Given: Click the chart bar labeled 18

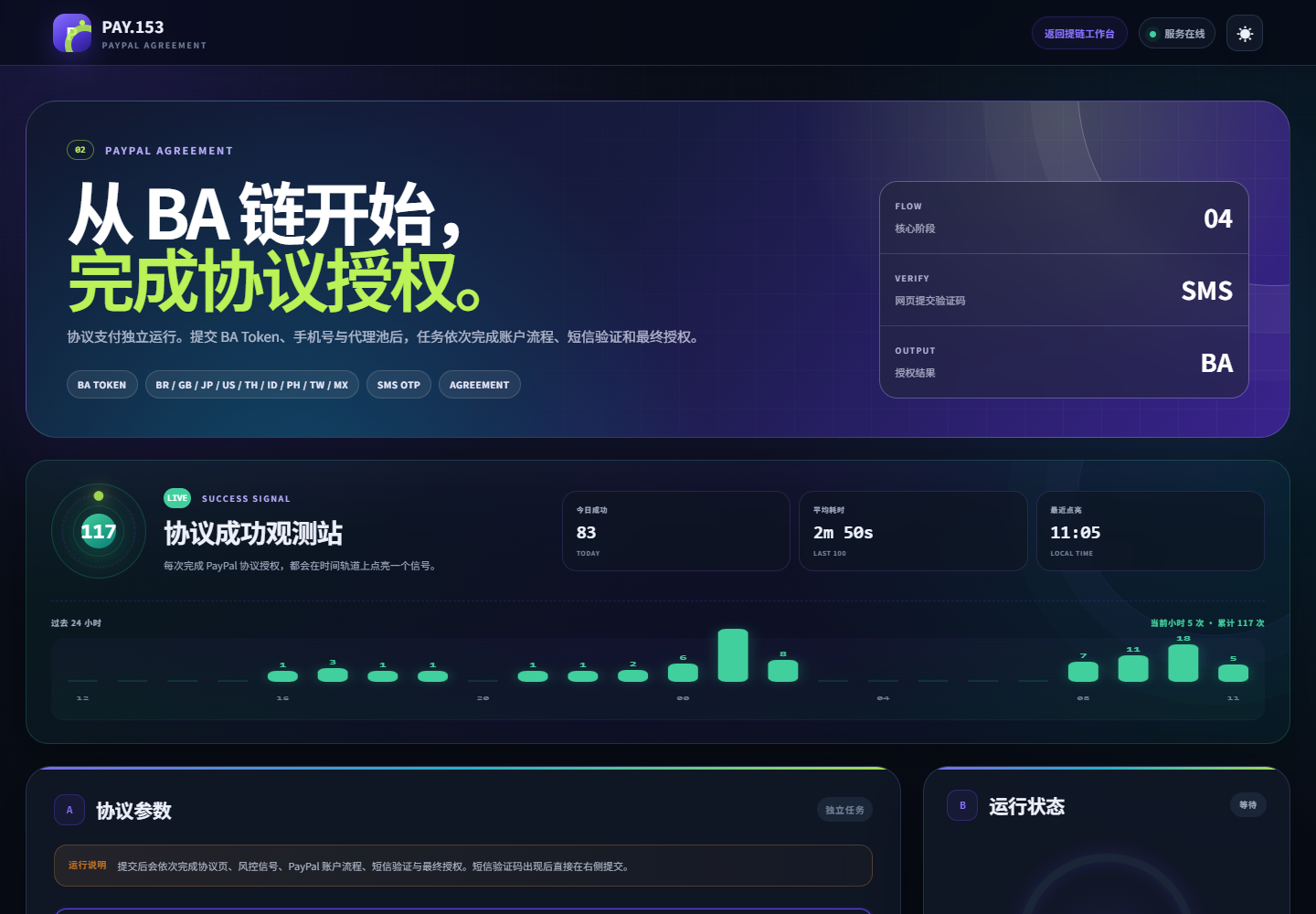Looking at the screenshot, I should click(1183, 664).
